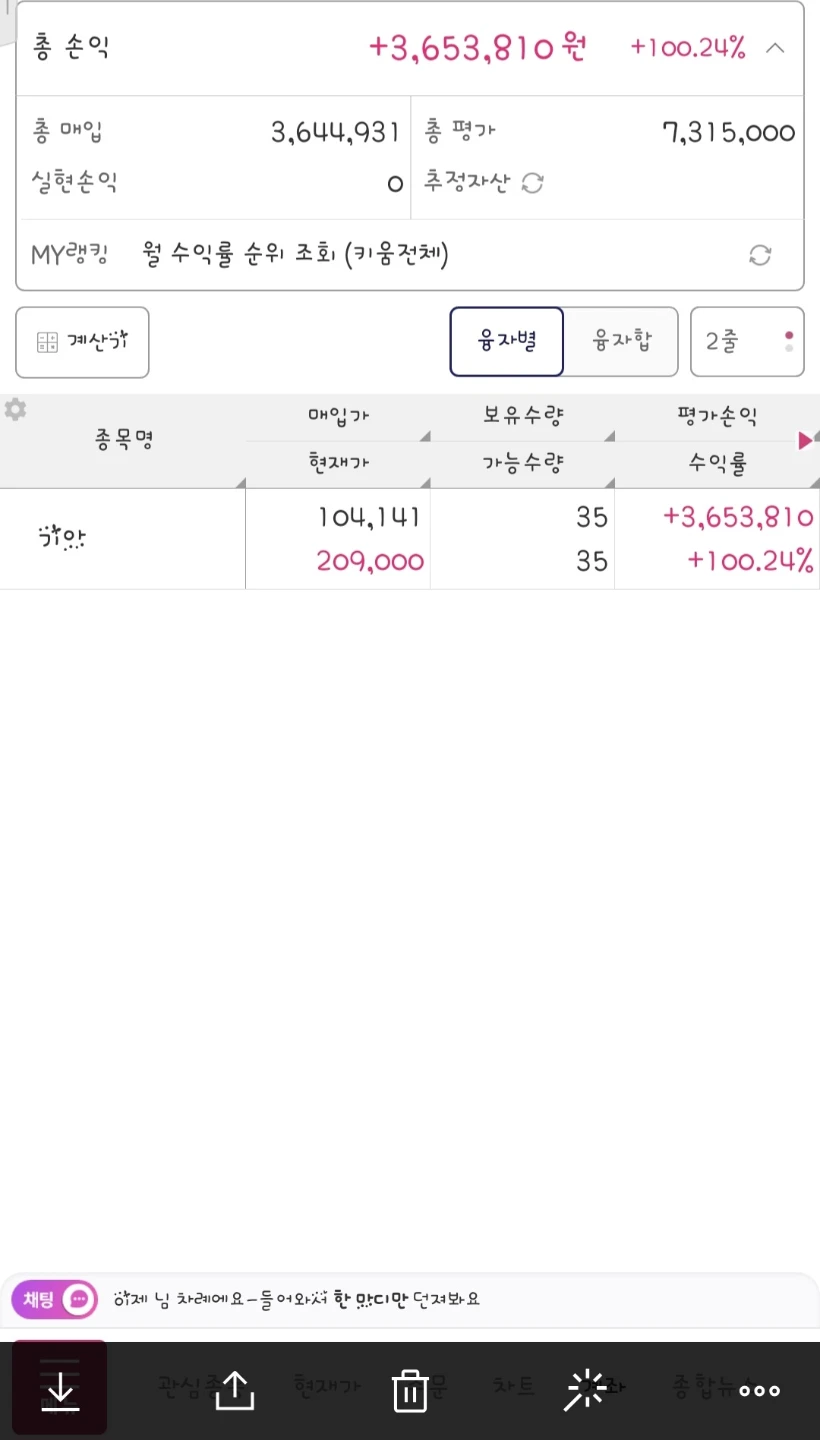Tap the download icon in bottom bar

[x=60, y=1389]
